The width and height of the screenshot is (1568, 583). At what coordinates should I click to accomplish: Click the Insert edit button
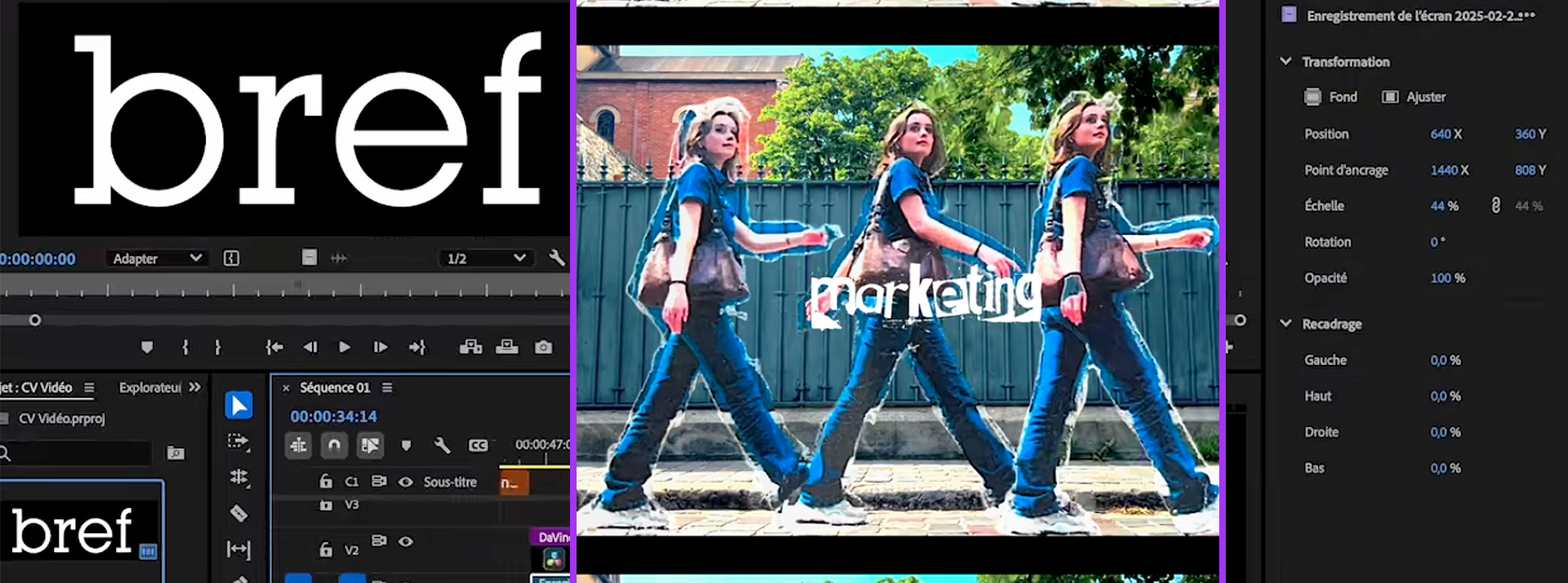[470, 347]
